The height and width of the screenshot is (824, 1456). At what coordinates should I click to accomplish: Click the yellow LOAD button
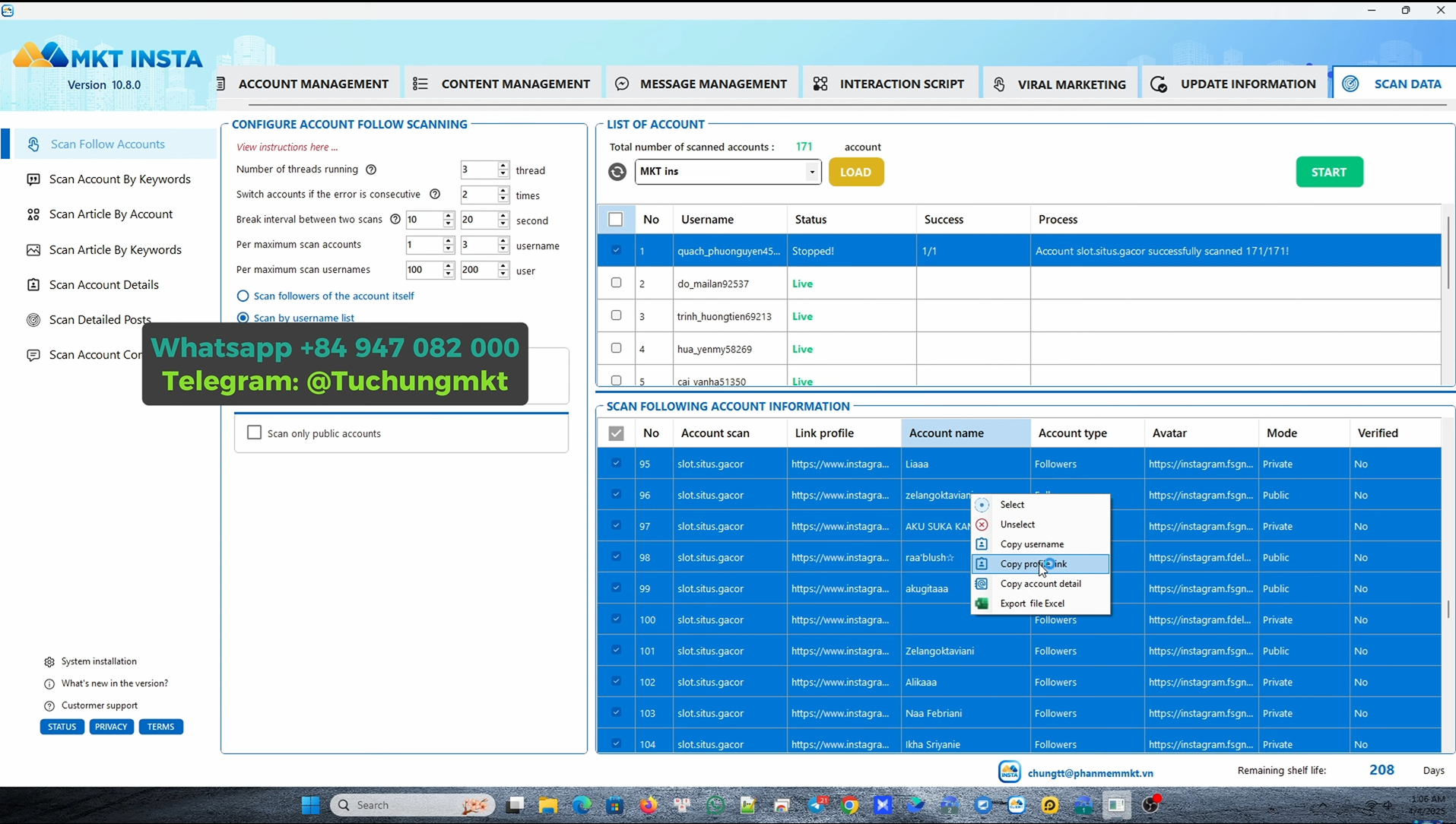(x=855, y=172)
